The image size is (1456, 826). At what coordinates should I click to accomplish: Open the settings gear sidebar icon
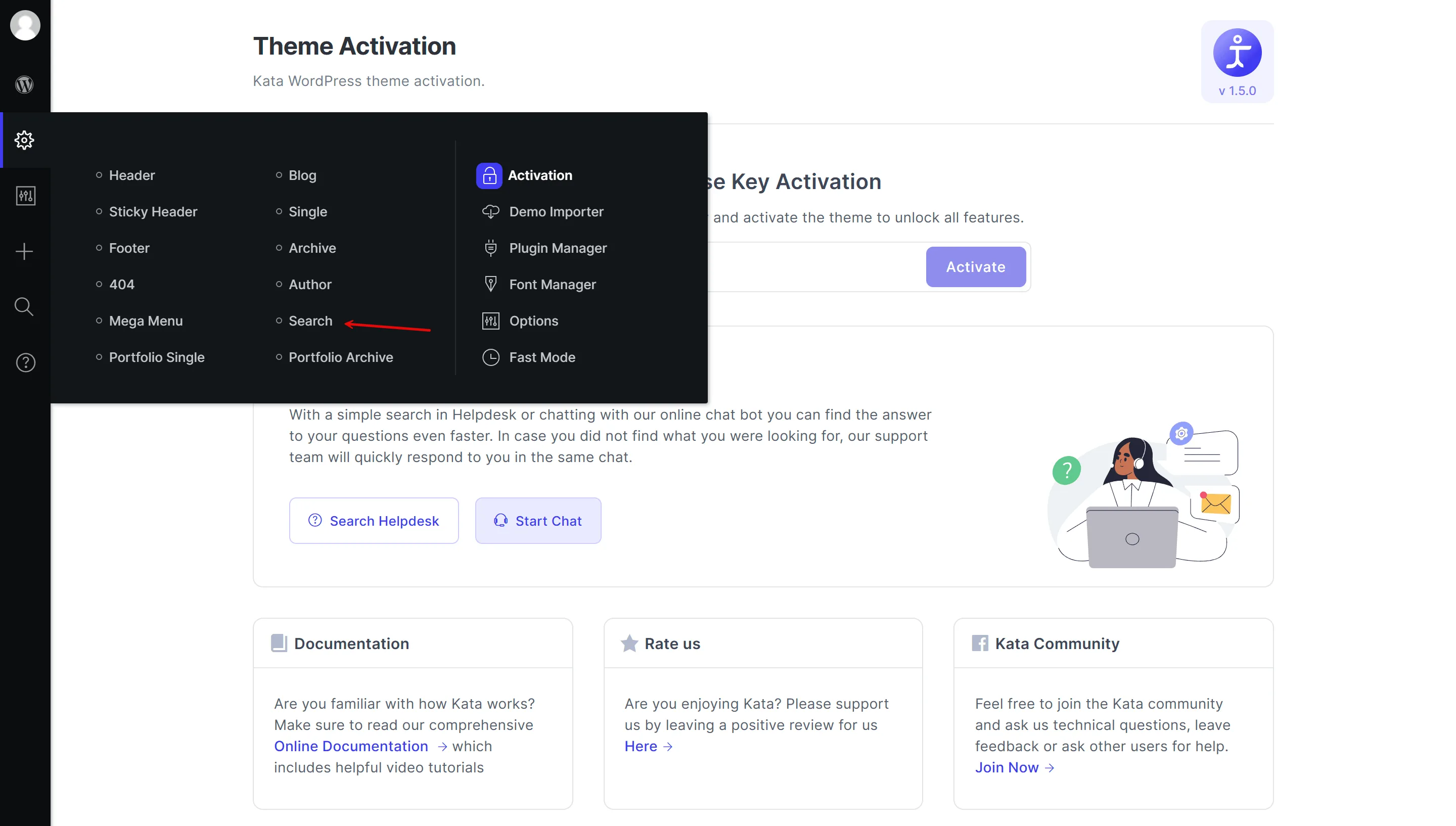pyautogui.click(x=24, y=140)
